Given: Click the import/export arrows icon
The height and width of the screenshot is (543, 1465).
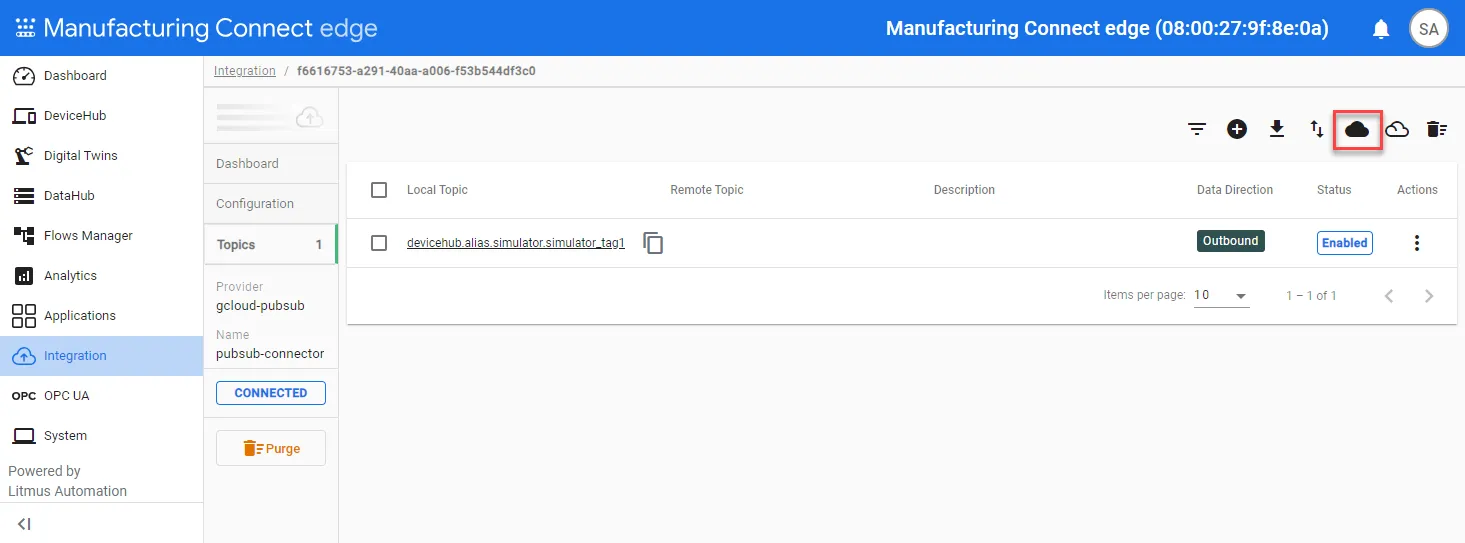Looking at the screenshot, I should pos(1317,129).
